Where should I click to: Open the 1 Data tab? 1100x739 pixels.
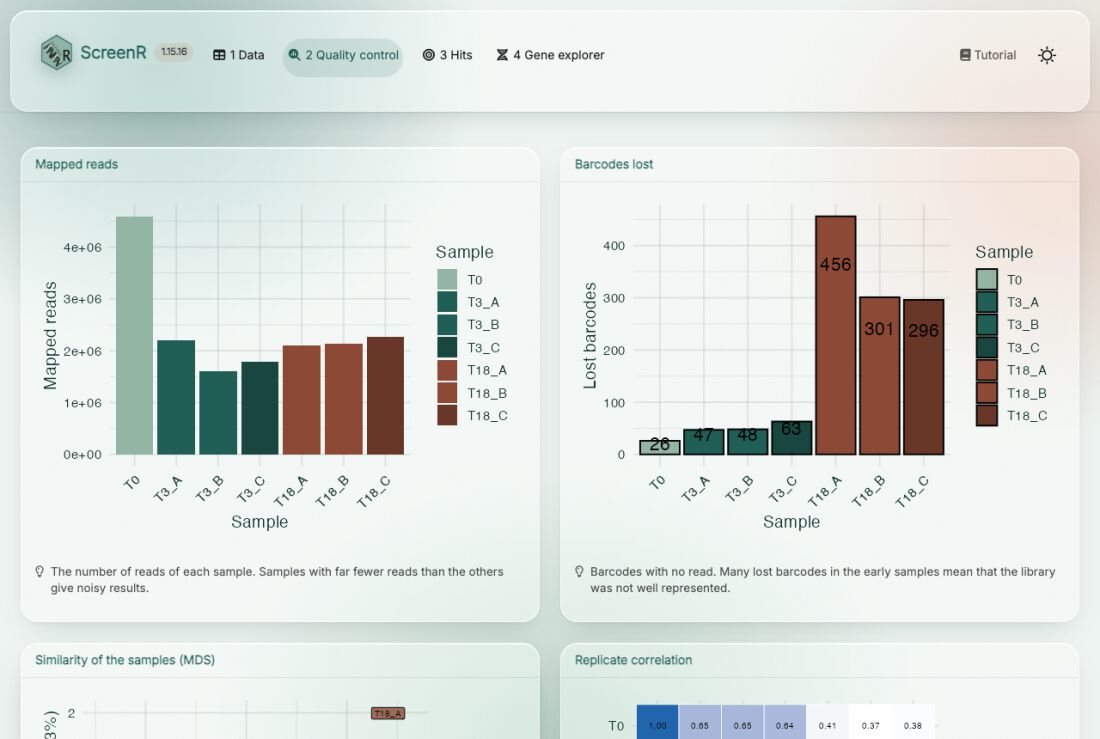pyautogui.click(x=239, y=55)
